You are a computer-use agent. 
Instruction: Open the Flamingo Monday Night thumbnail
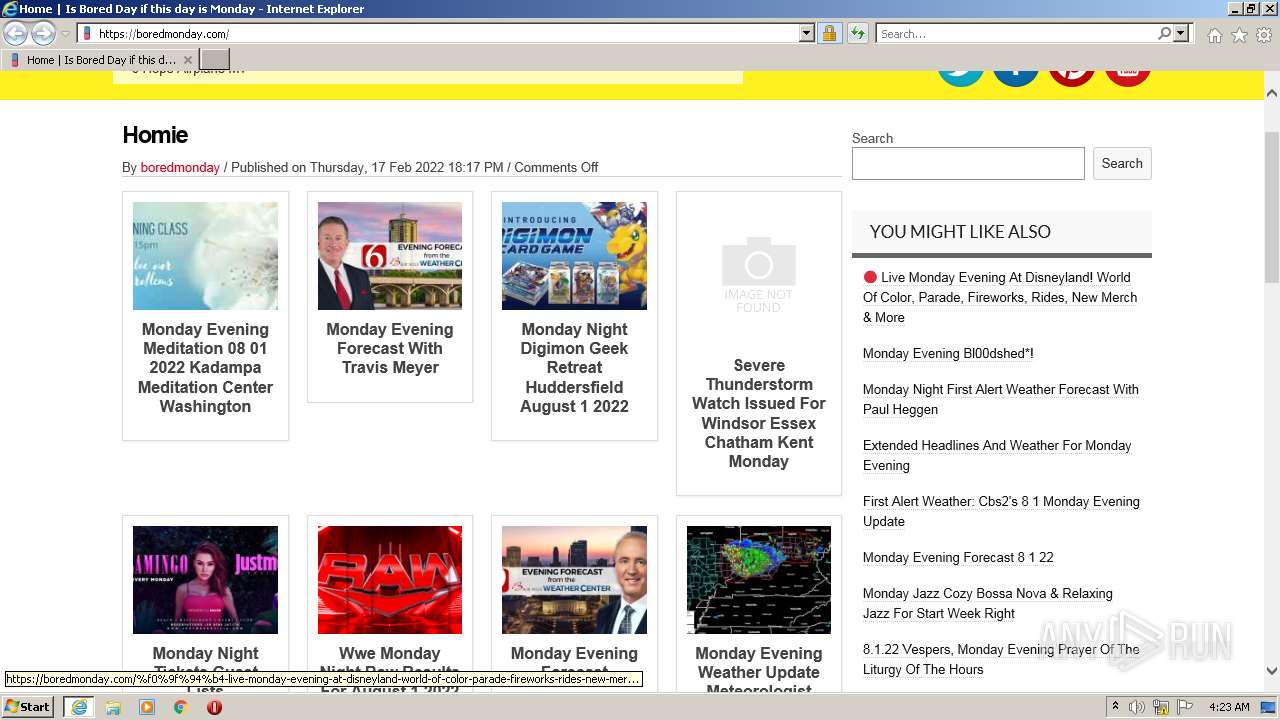(205, 580)
